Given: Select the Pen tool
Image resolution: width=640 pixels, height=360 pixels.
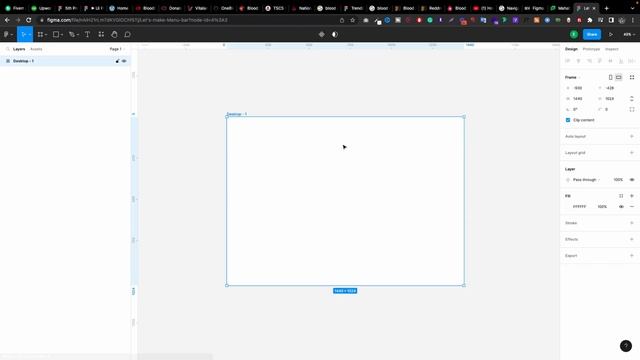Looking at the screenshot, I should pyautogui.click(x=72, y=35).
